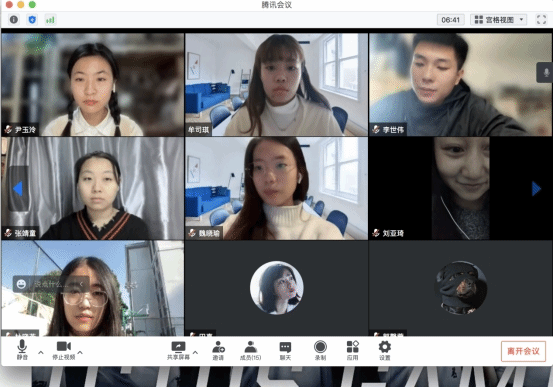Open the chat (聊天) icon
This screenshot has height=387, width=553.
tap(285, 351)
